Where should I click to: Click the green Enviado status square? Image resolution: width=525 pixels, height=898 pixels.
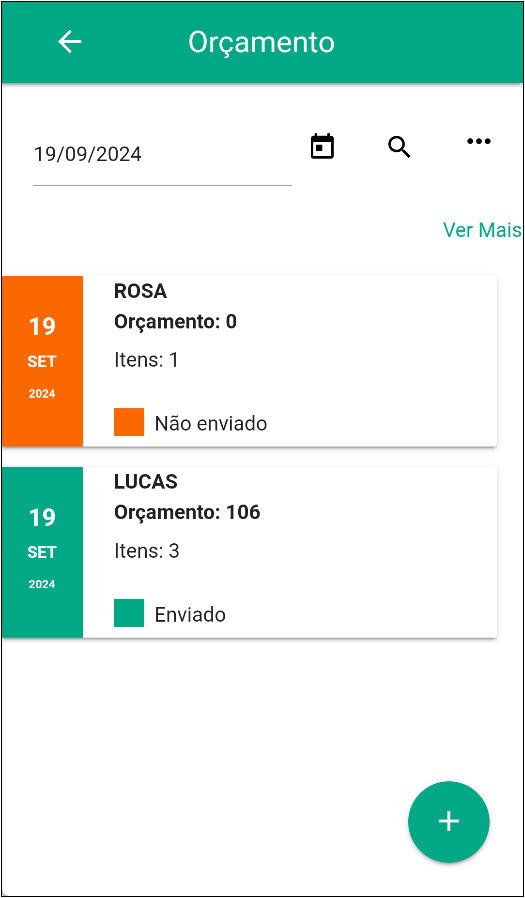coord(129,613)
